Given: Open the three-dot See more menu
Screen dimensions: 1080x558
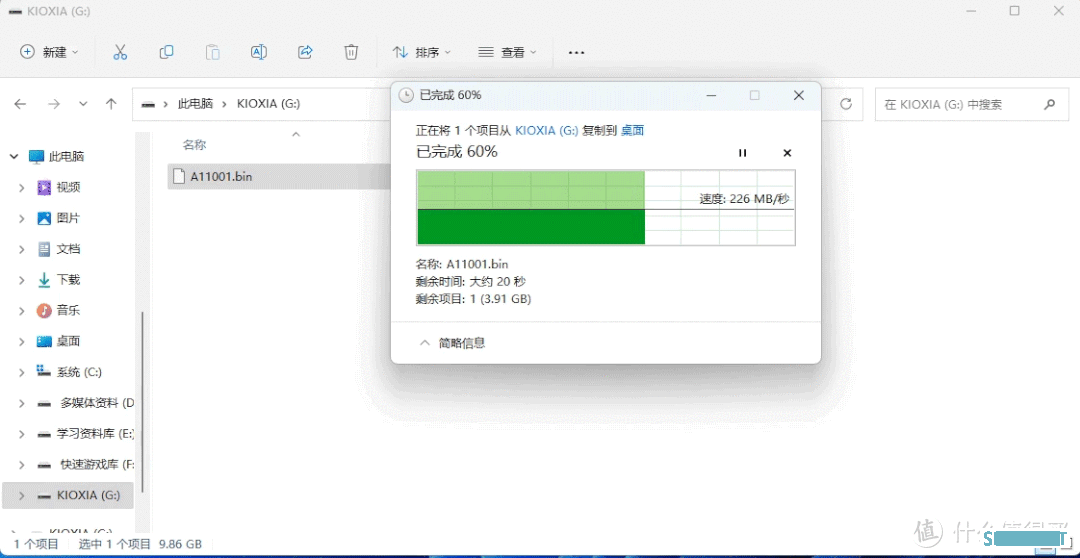Looking at the screenshot, I should click(x=577, y=52).
